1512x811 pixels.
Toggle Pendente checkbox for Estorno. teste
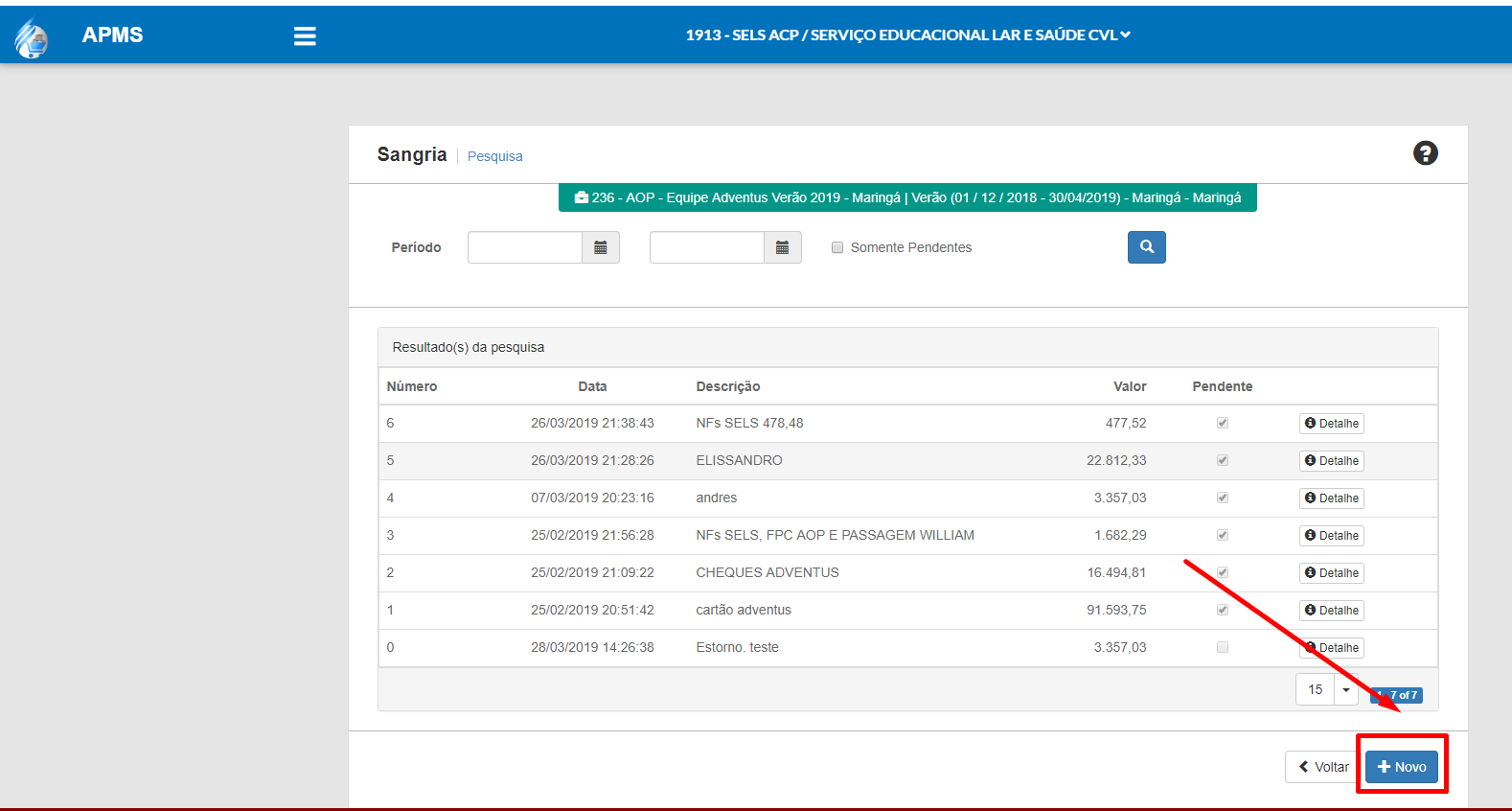[x=1223, y=647]
